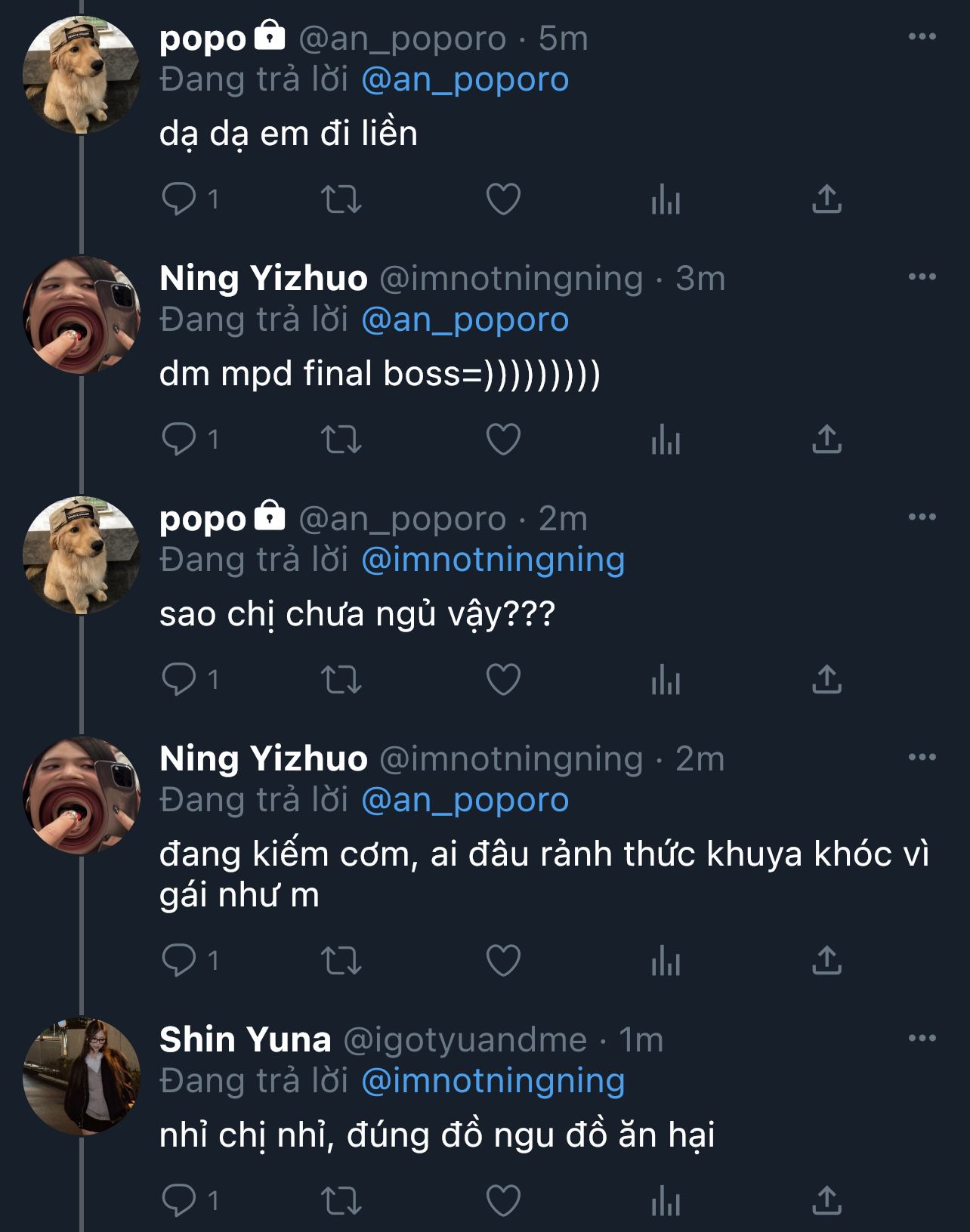Open Ning Yizhuo's avatar on "dm mpd" tweet

click(x=82, y=315)
